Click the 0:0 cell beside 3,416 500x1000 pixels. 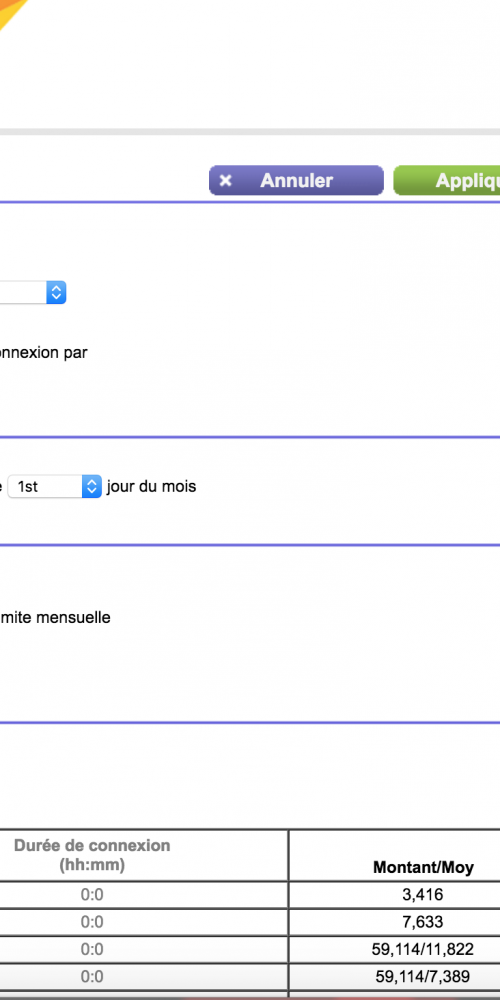(92, 895)
